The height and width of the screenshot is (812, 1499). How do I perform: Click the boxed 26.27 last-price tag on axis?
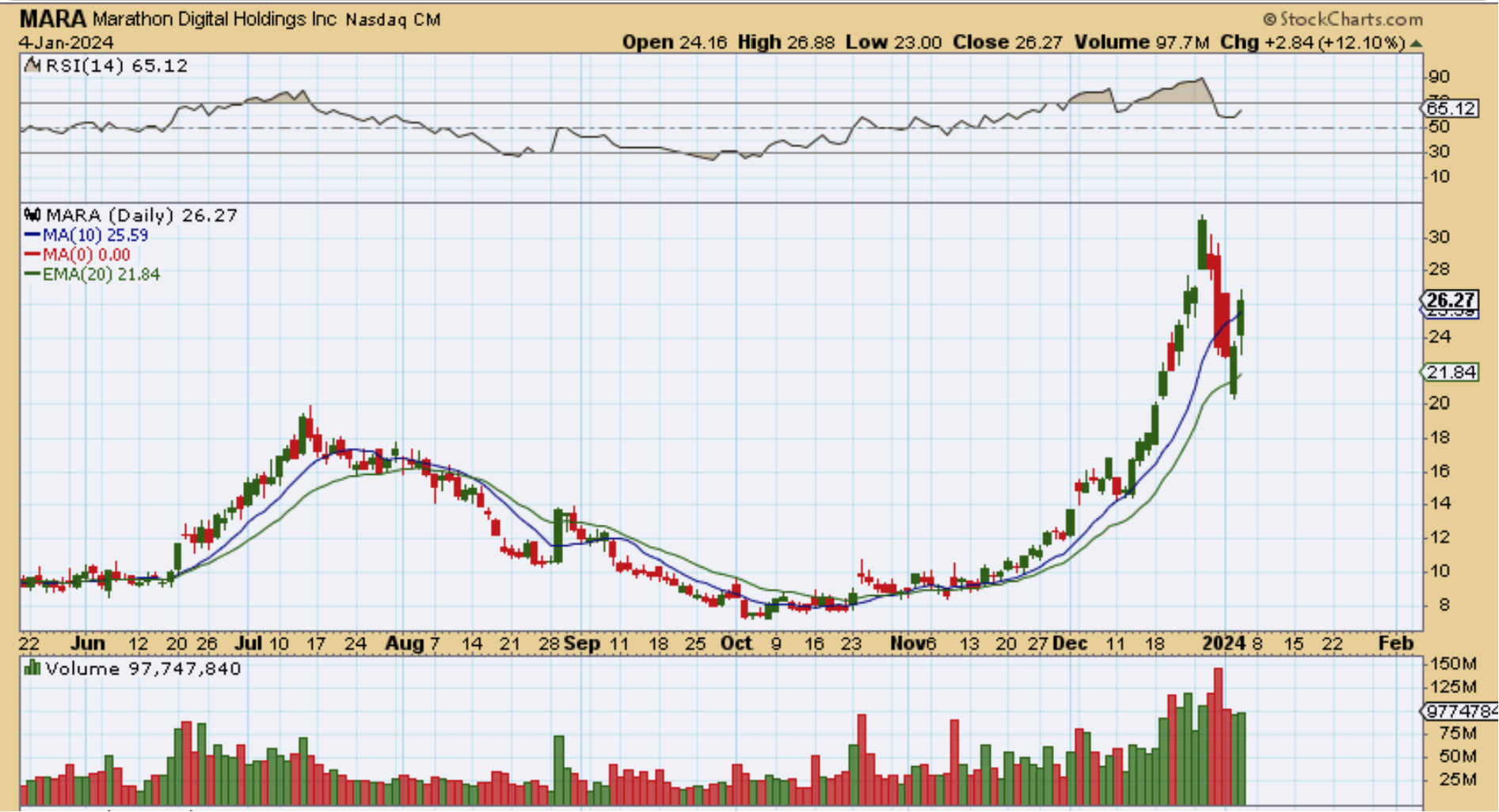click(x=1450, y=300)
